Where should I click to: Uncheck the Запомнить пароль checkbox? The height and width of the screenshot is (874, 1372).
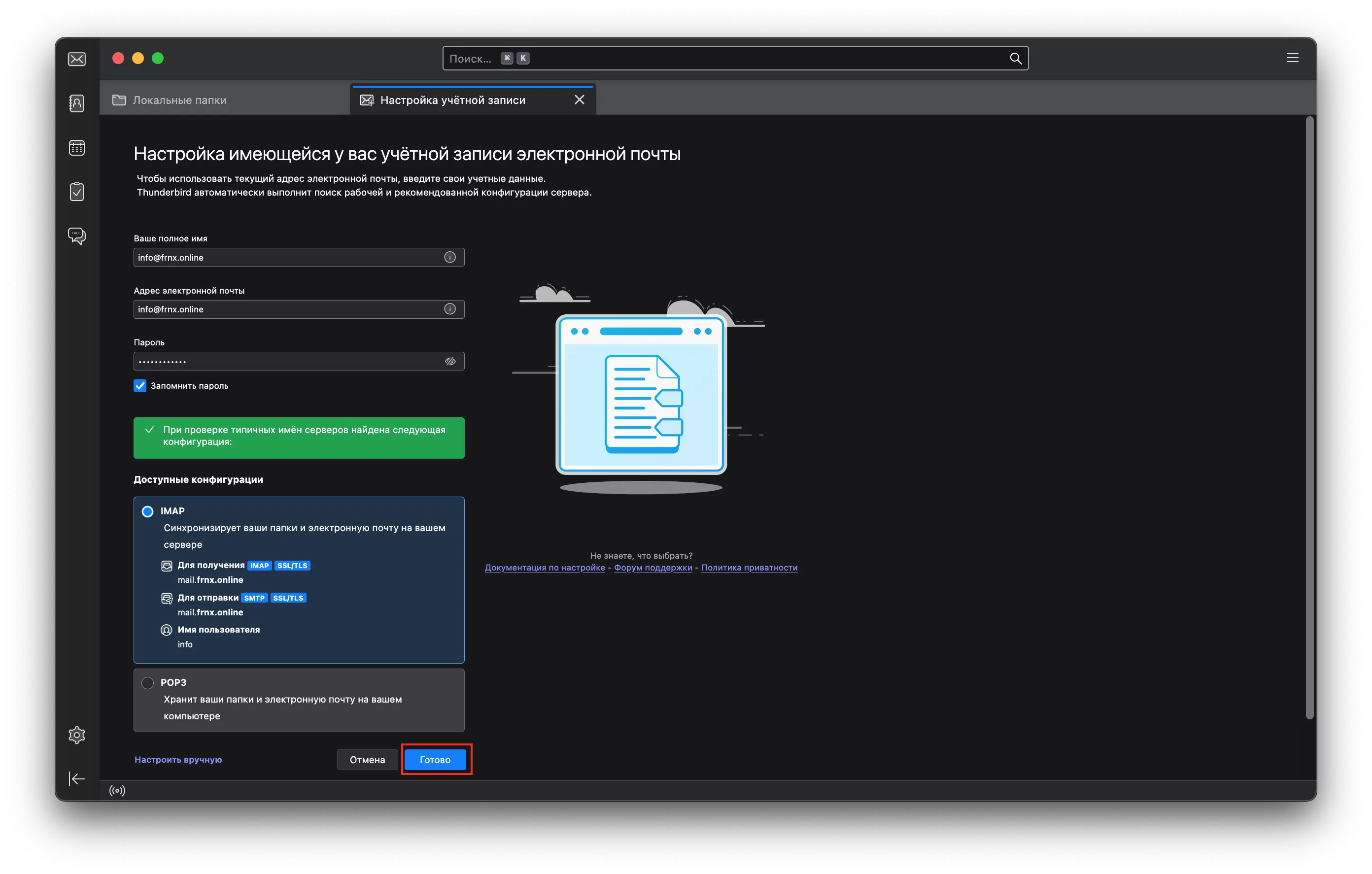point(140,386)
